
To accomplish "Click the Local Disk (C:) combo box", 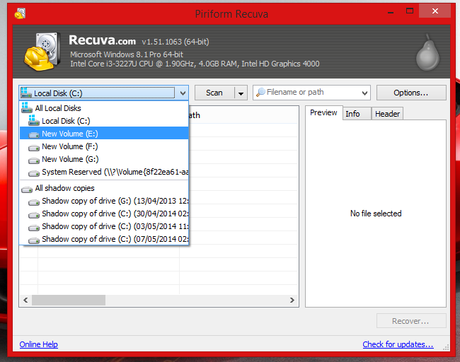I will [x=104, y=93].
